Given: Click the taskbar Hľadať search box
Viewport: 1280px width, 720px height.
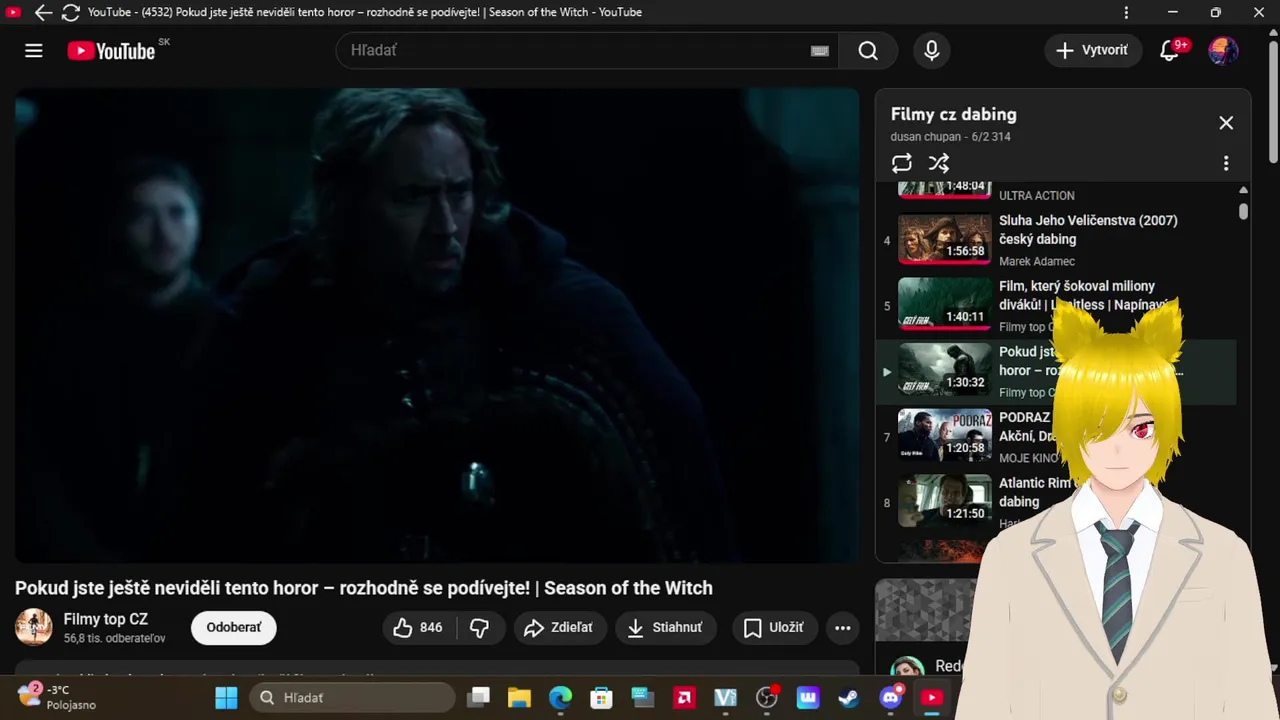Looking at the screenshot, I should pos(352,697).
